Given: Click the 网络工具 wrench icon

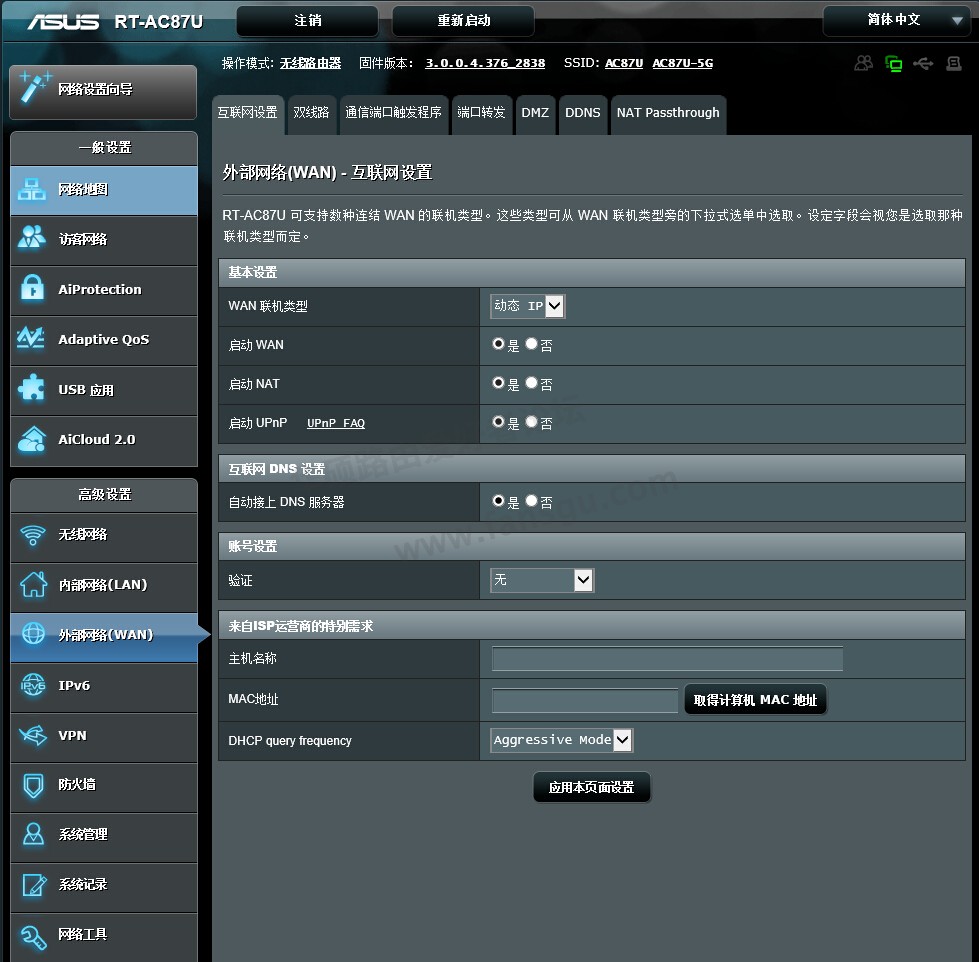Looking at the screenshot, I should 34,936.
